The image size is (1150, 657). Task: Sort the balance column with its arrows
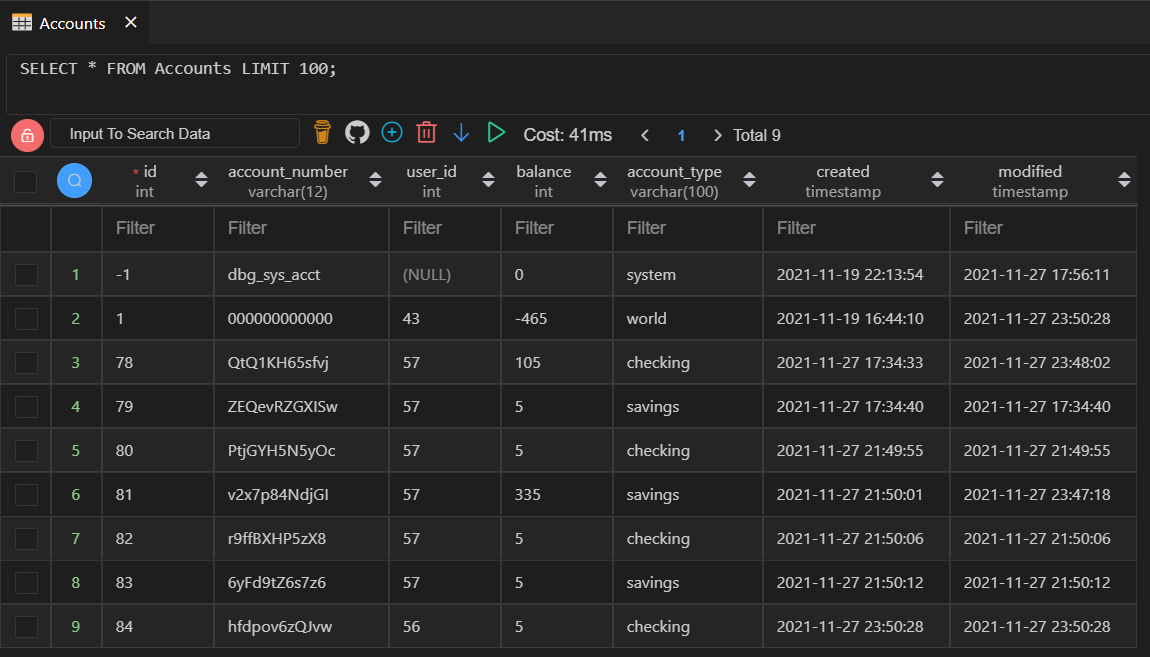pyautogui.click(x=599, y=180)
